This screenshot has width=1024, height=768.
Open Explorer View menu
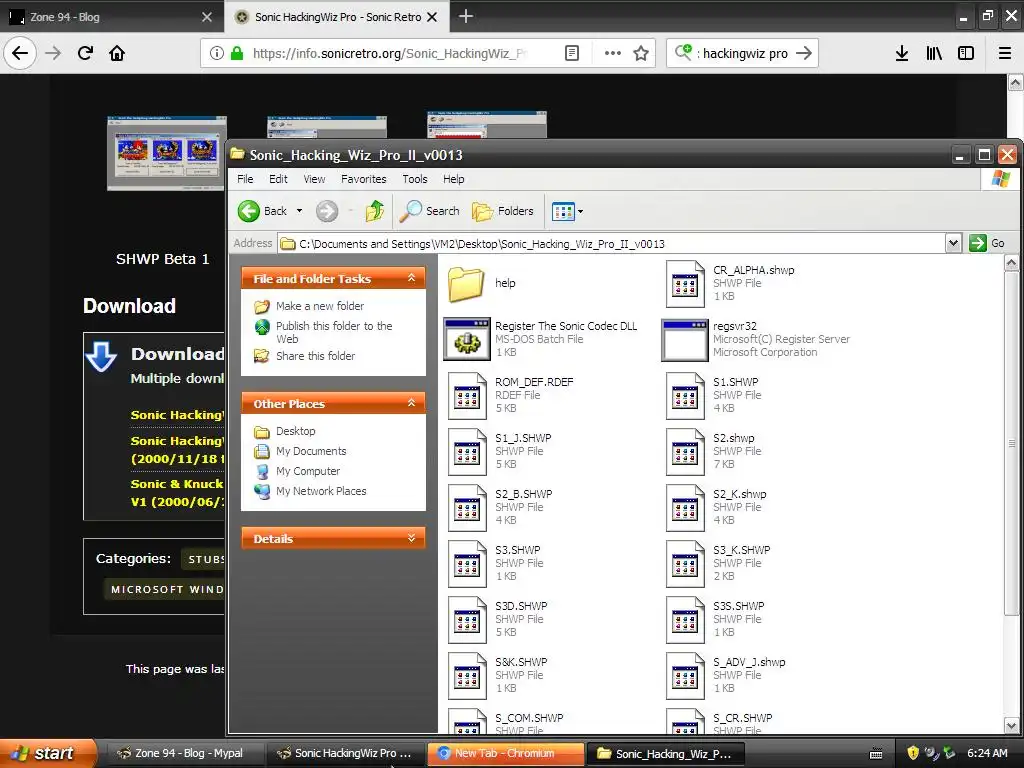coord(314,179)
